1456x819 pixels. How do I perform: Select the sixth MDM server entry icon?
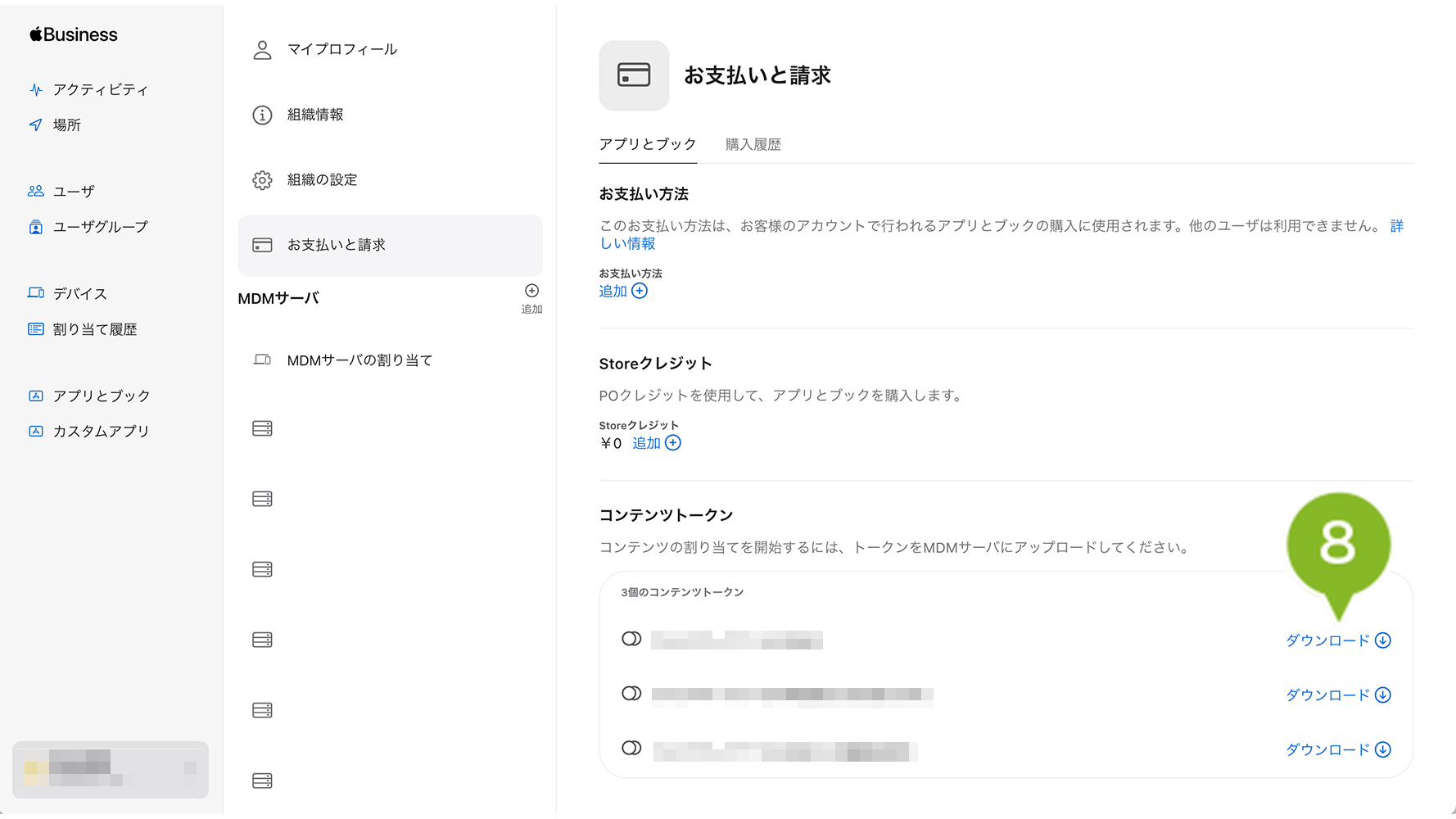pos(262,781)
